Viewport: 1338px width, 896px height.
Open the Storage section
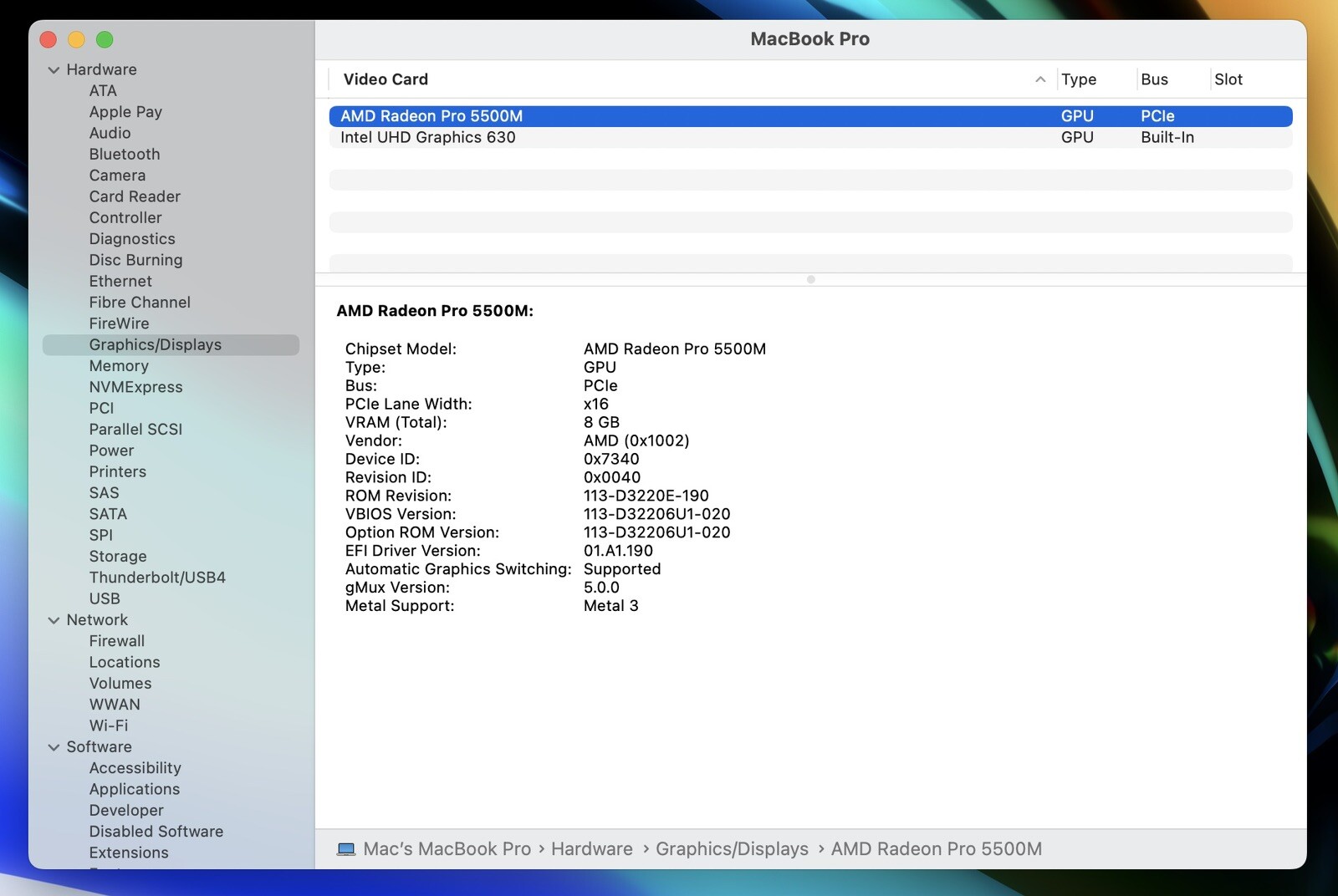[118, 557]
